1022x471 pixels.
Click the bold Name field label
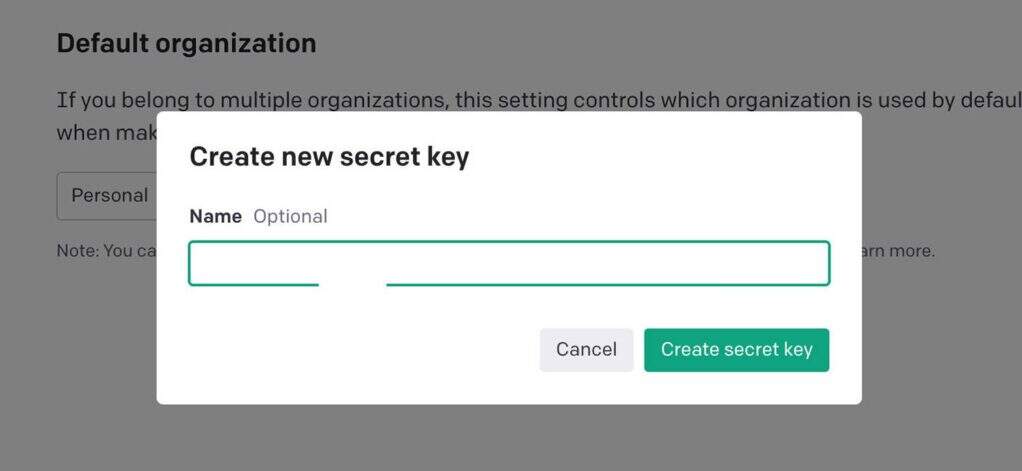tap(216, 216)
